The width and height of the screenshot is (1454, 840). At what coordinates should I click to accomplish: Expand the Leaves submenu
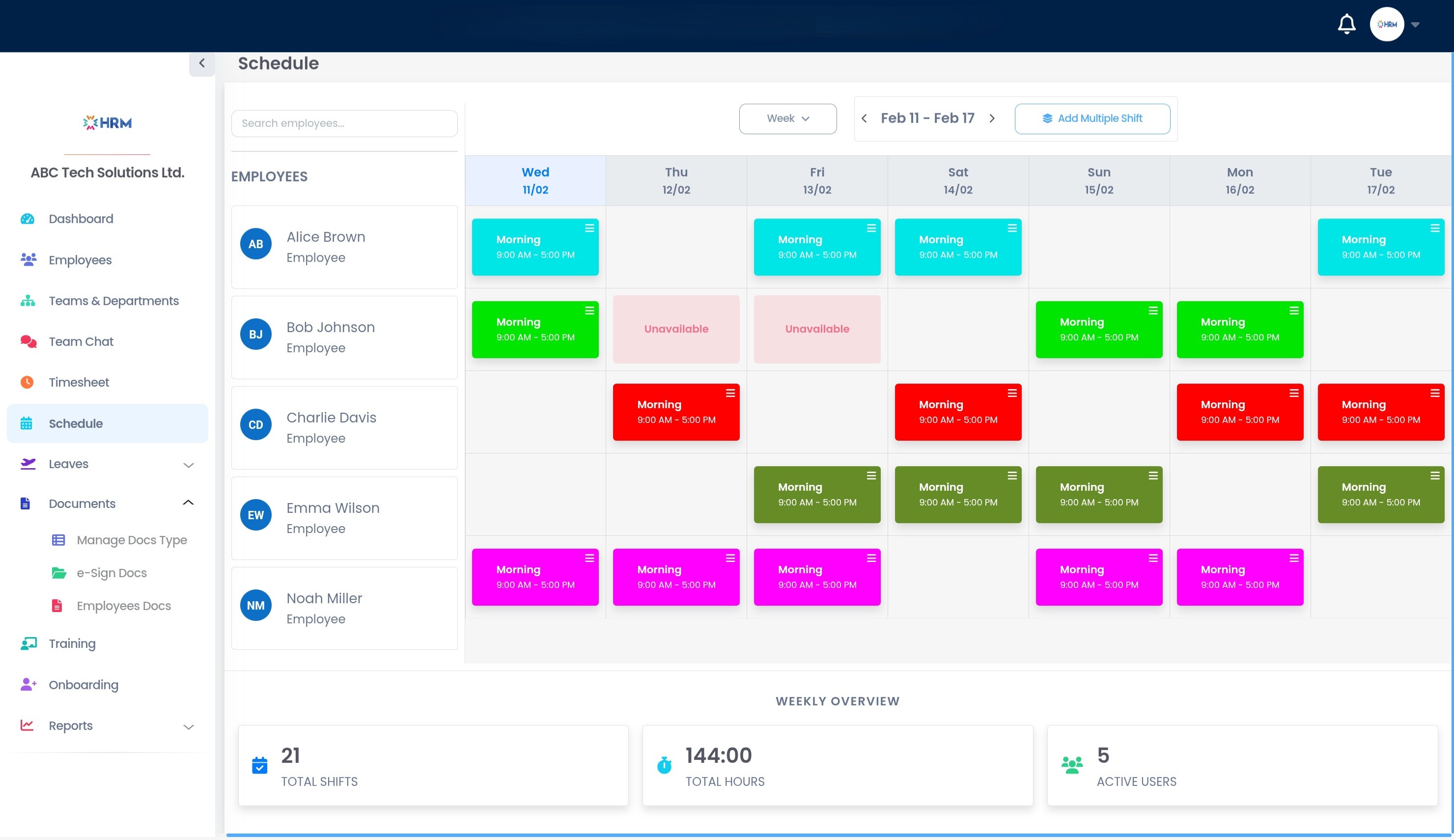[x=188, y=465]
